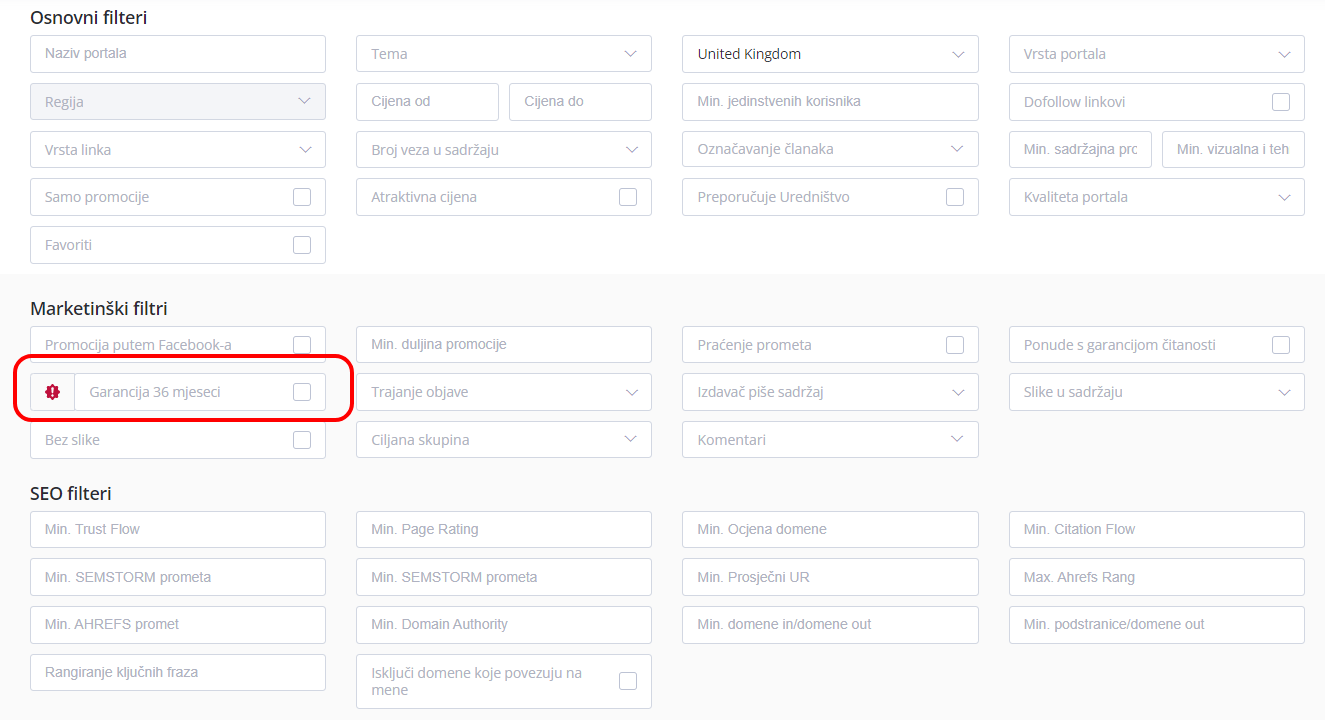Click the Min. Trust Flow field
1325x720 pixels.
[x=177, y=529]
